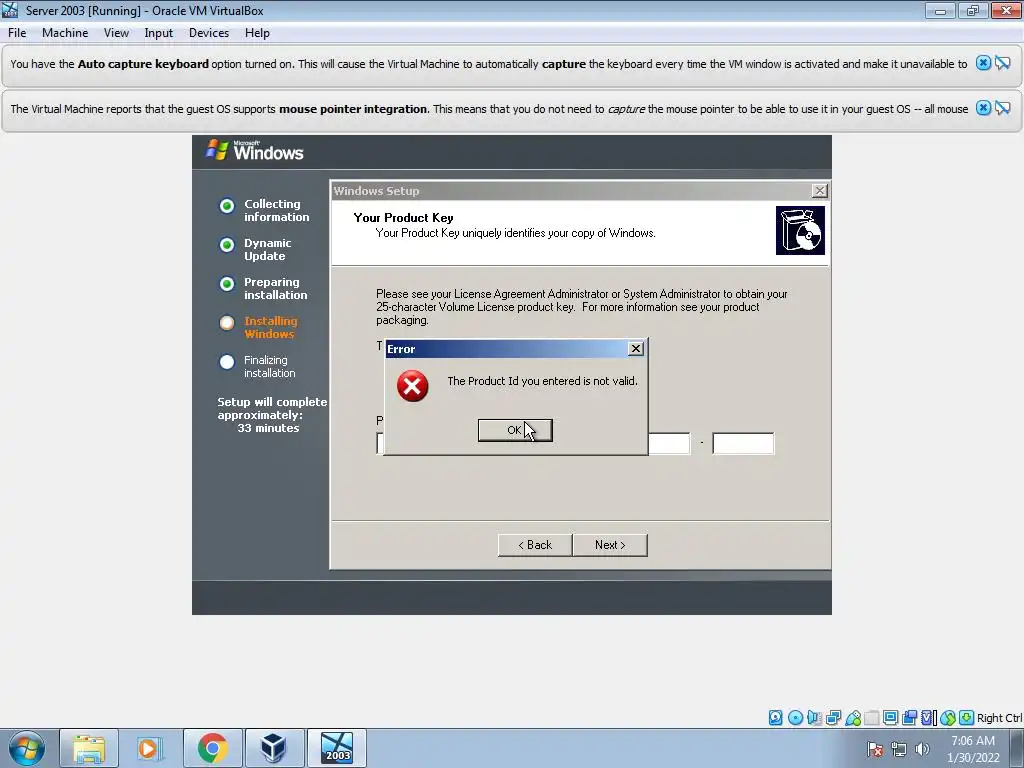Open the Help menu
1024x768 pixels.
coord(257,33)
